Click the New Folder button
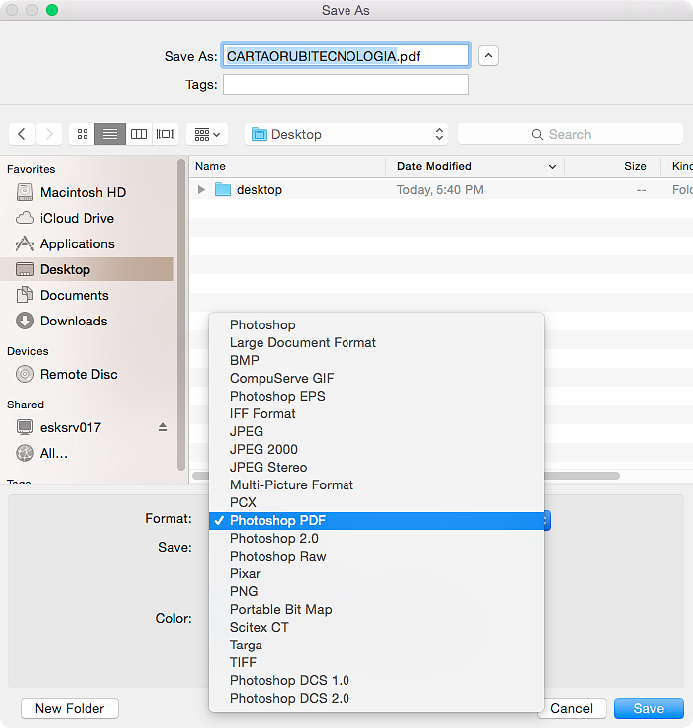Viewport: 693px width, 728px height. [70, 708]
